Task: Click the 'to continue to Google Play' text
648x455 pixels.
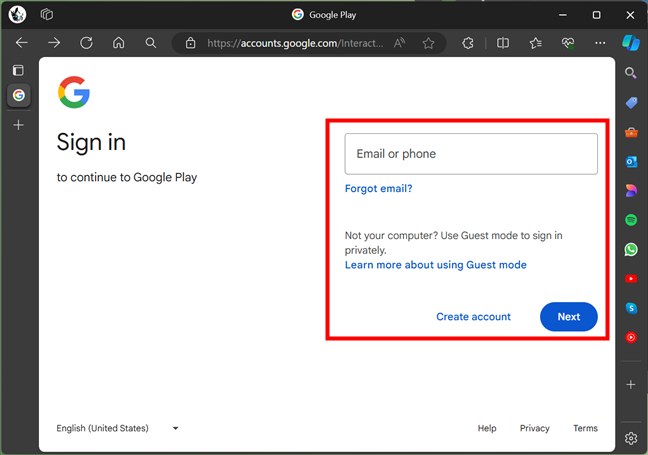Action: pyautogui.click(x=127, y=177)
